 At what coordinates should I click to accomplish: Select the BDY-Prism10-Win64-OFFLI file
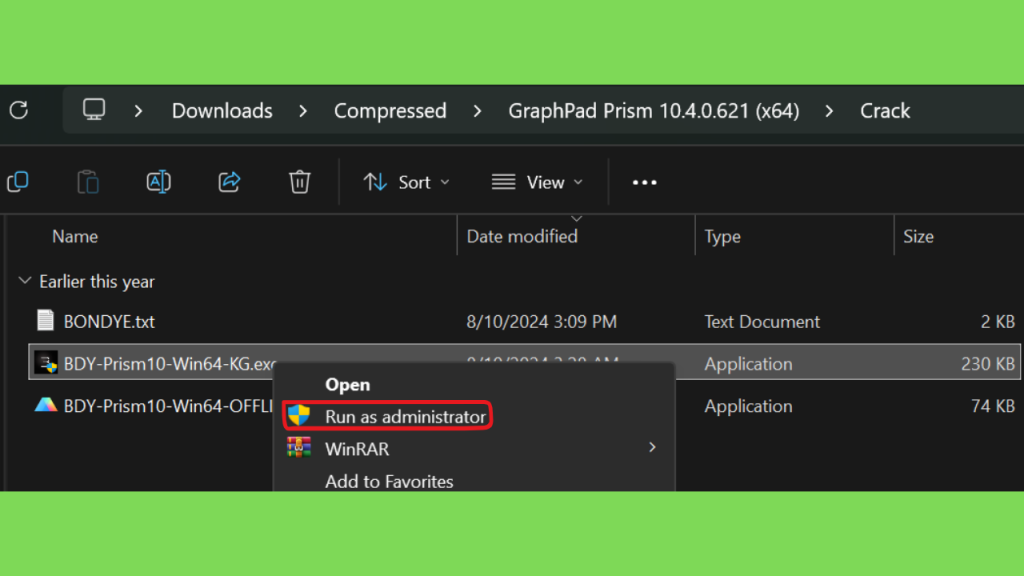(x=168, y=406)
